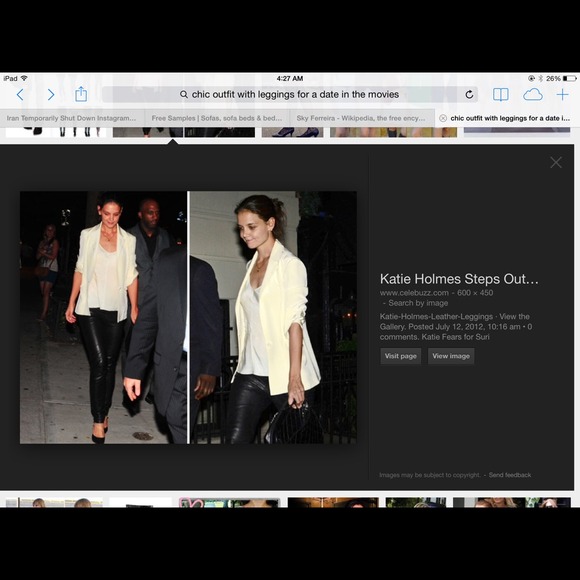Add a new tab with plus icon
This screenshot has height=580, width=580.
562,95
